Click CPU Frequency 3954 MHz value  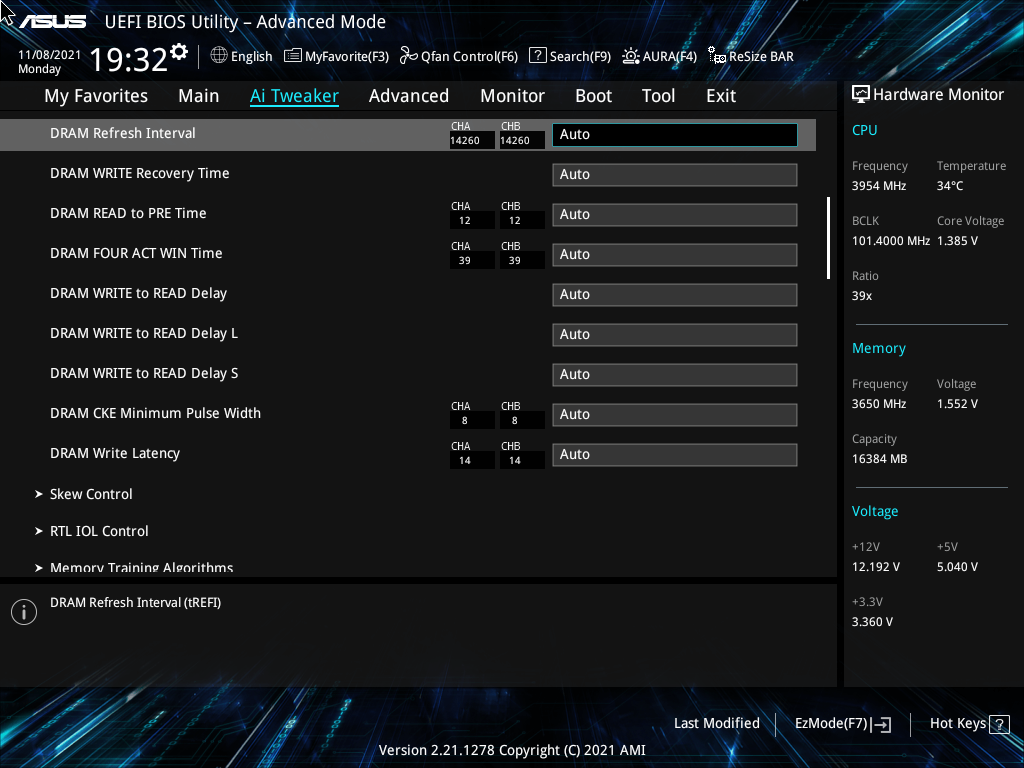pyautogui.click(x=879, y=186)
